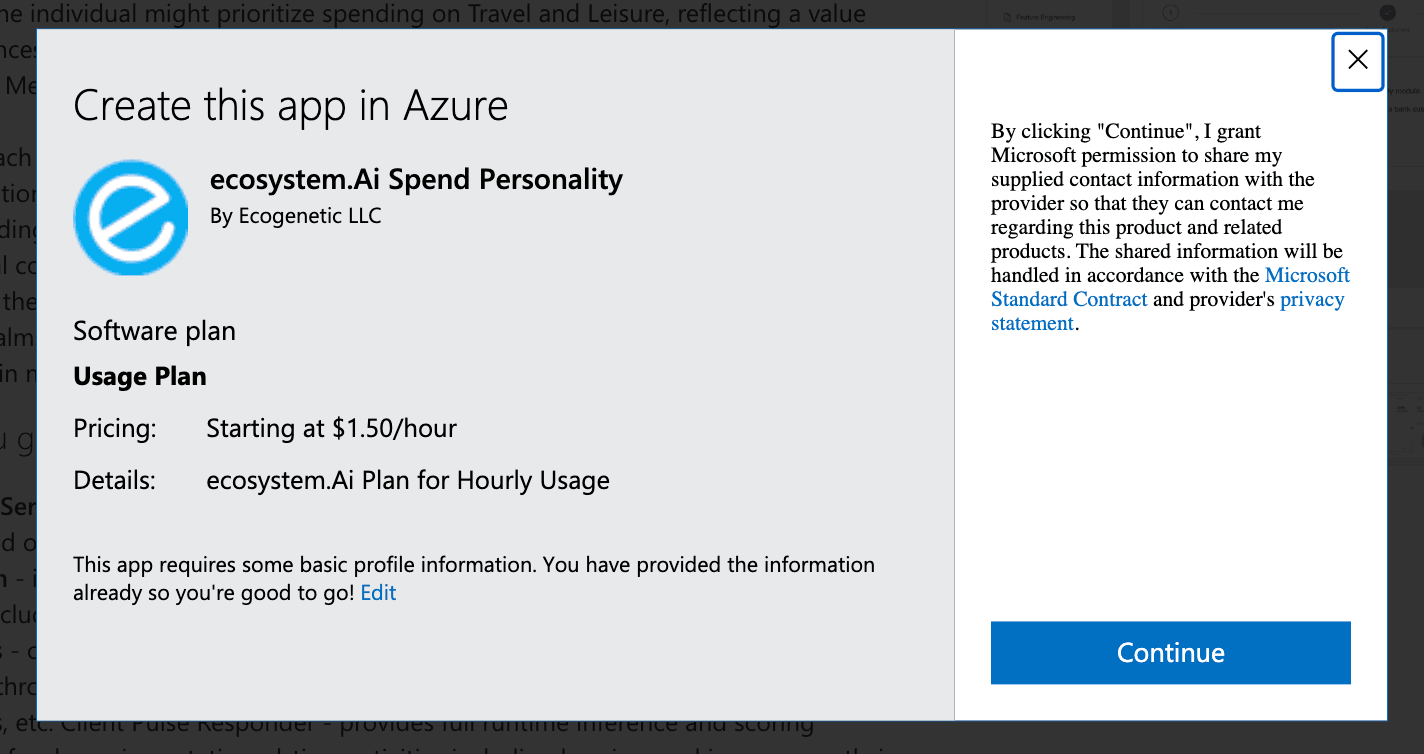Click the Details: field label
The height and width of the screenshot is (754, 1424).
click(115, 481)
